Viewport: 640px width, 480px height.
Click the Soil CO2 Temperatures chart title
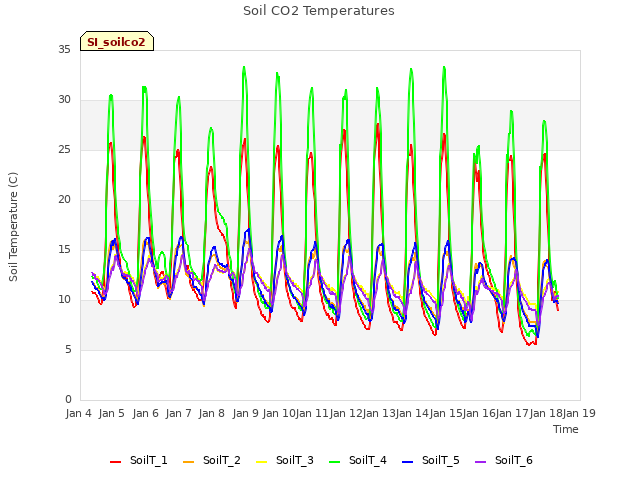pos(319,11)
